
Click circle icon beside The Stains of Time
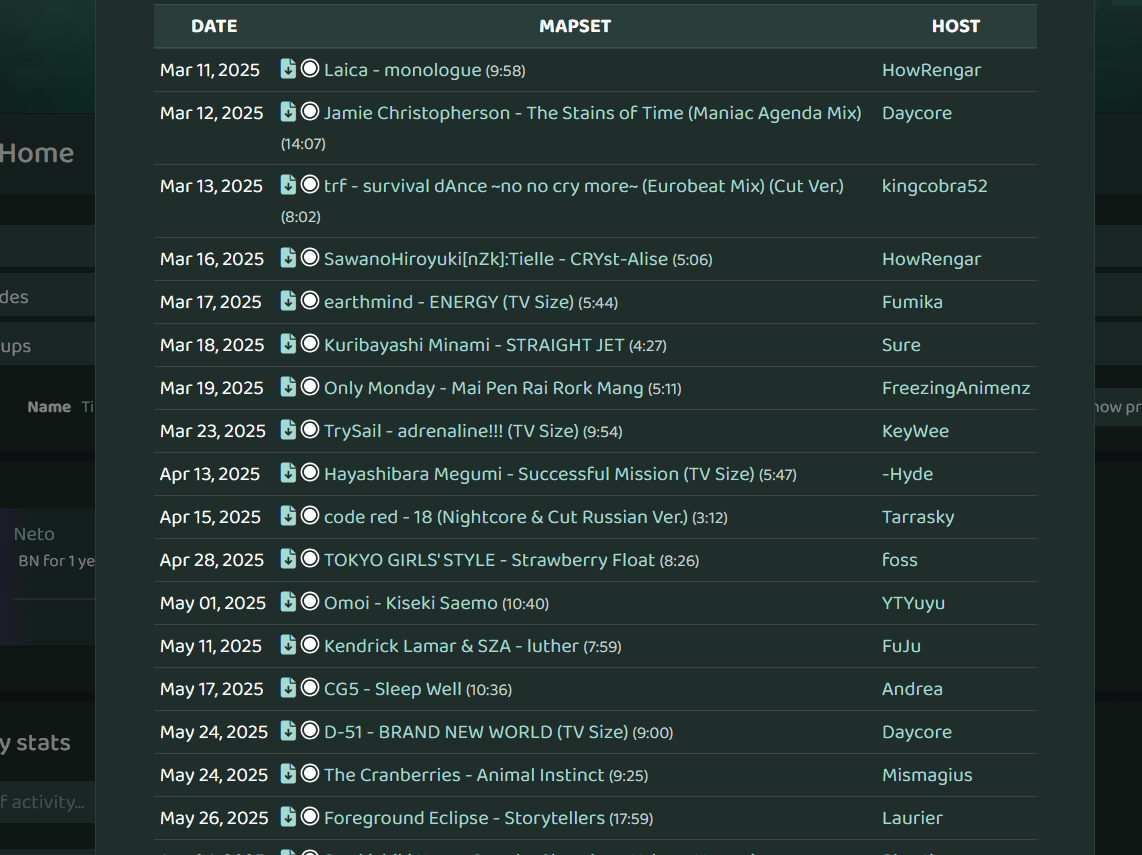click(x=310, y=111)
